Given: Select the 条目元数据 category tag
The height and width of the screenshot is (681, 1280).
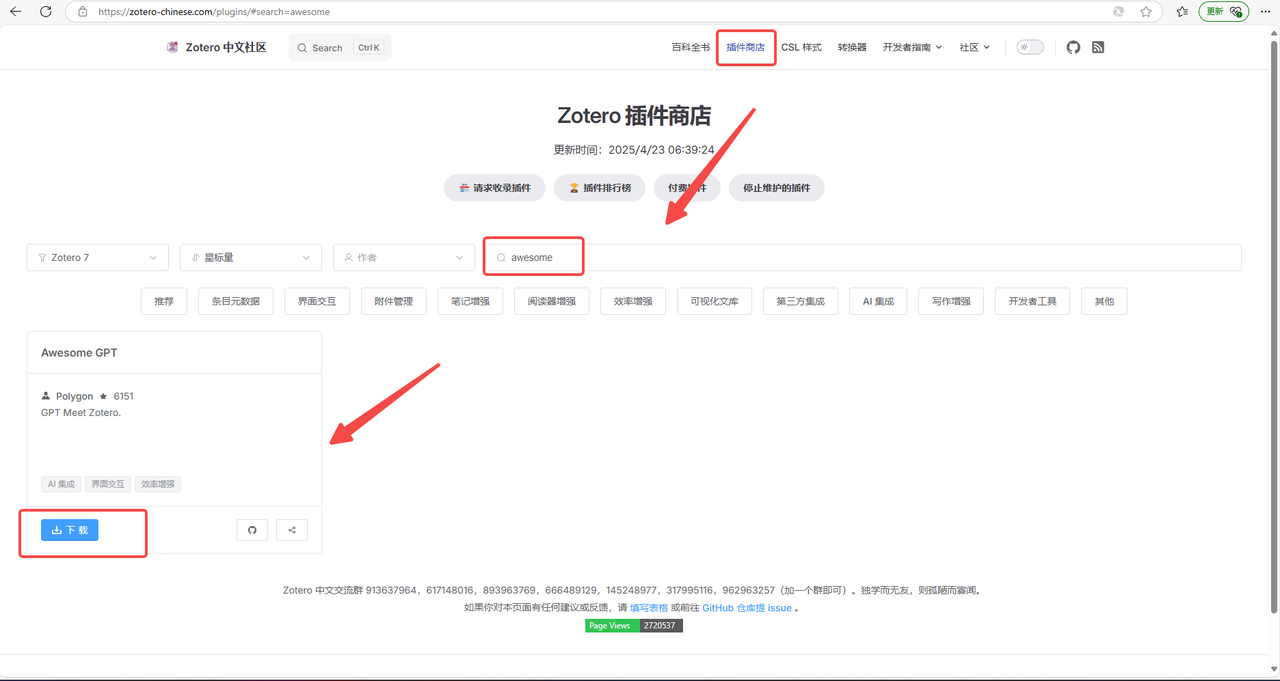Looking at the screenshot, I should point(236,301).
